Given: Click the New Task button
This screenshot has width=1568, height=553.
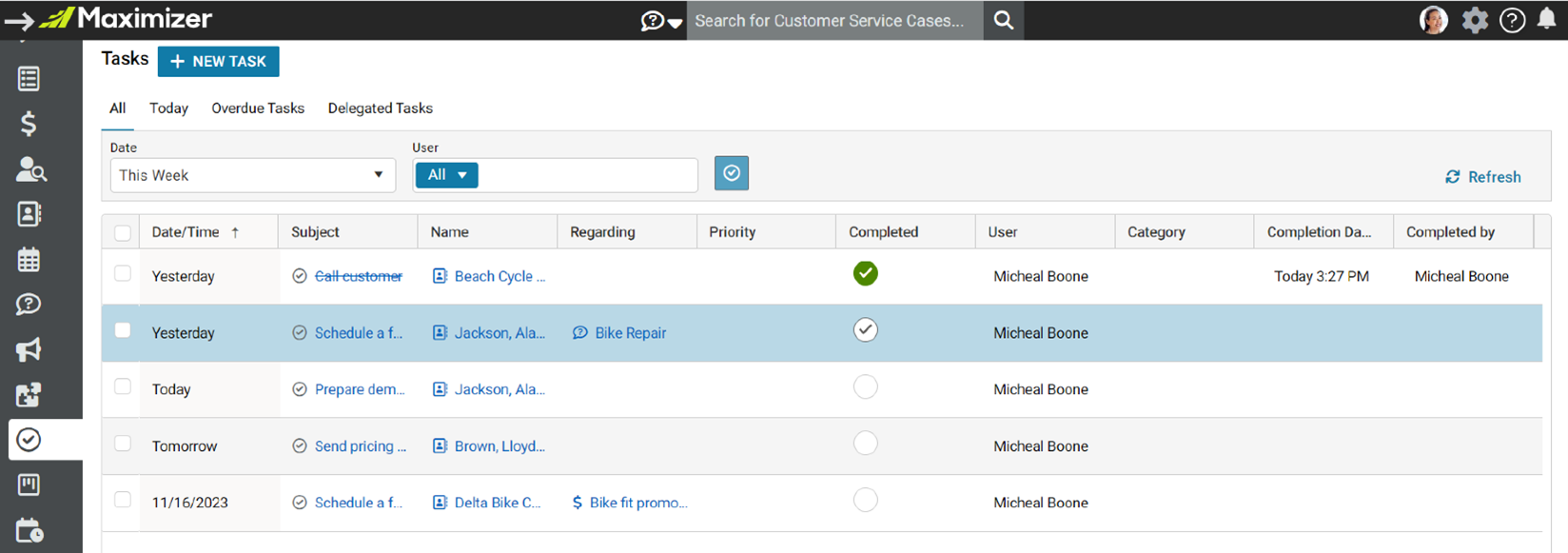Looking at the screenshot, I should click(x=219, y=61).
